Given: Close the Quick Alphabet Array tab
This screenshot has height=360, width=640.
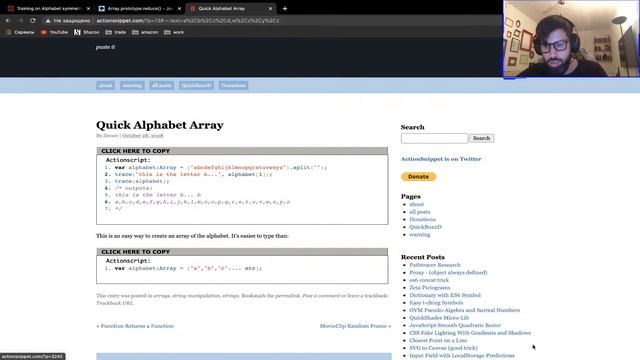Looking at the screenshot, I should (x=270, y=8).
